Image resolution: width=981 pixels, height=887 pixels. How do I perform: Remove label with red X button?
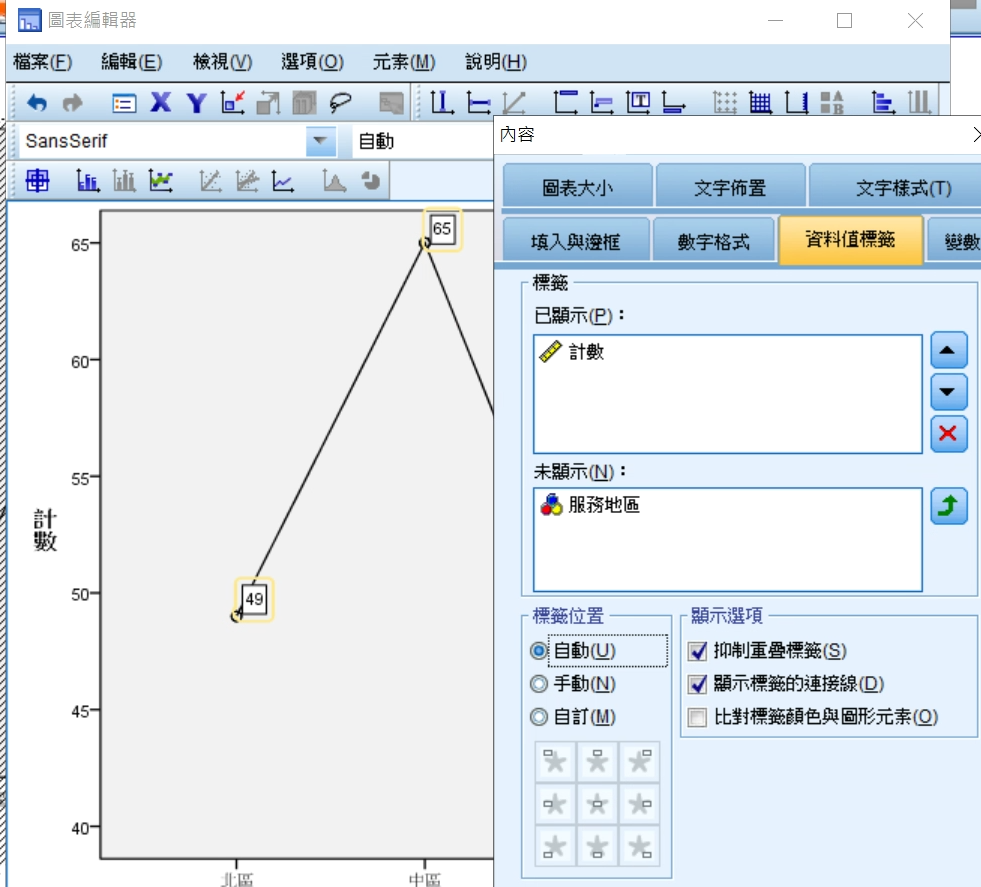[x=948, y=433]
